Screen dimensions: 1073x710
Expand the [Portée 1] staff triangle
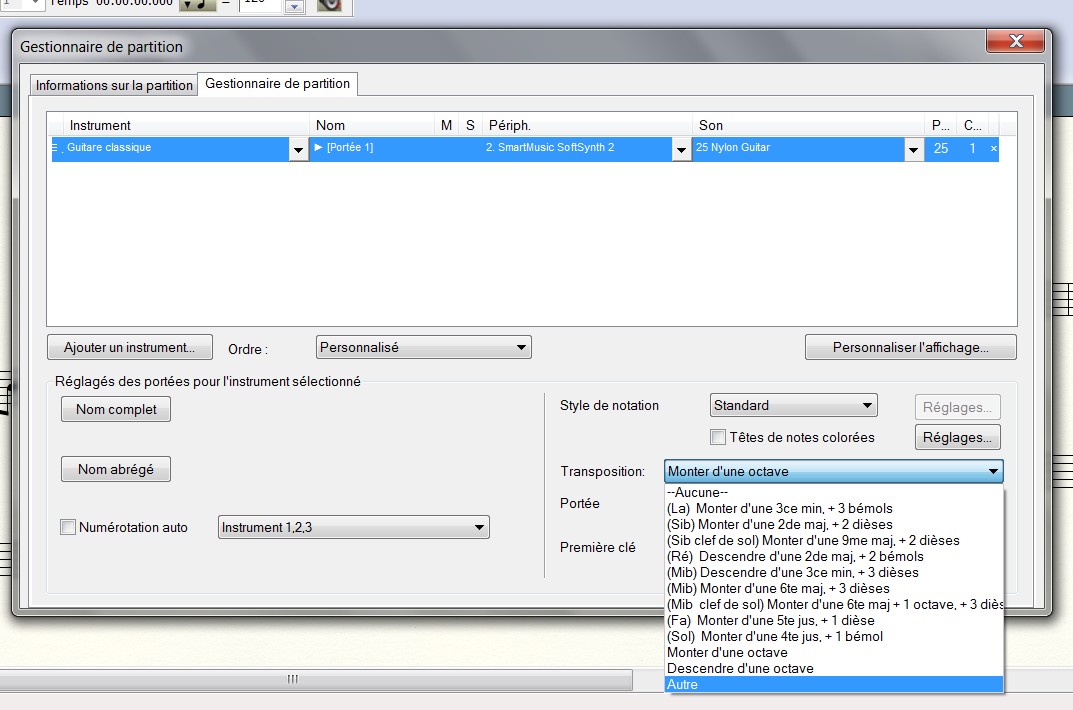point(319,148)
